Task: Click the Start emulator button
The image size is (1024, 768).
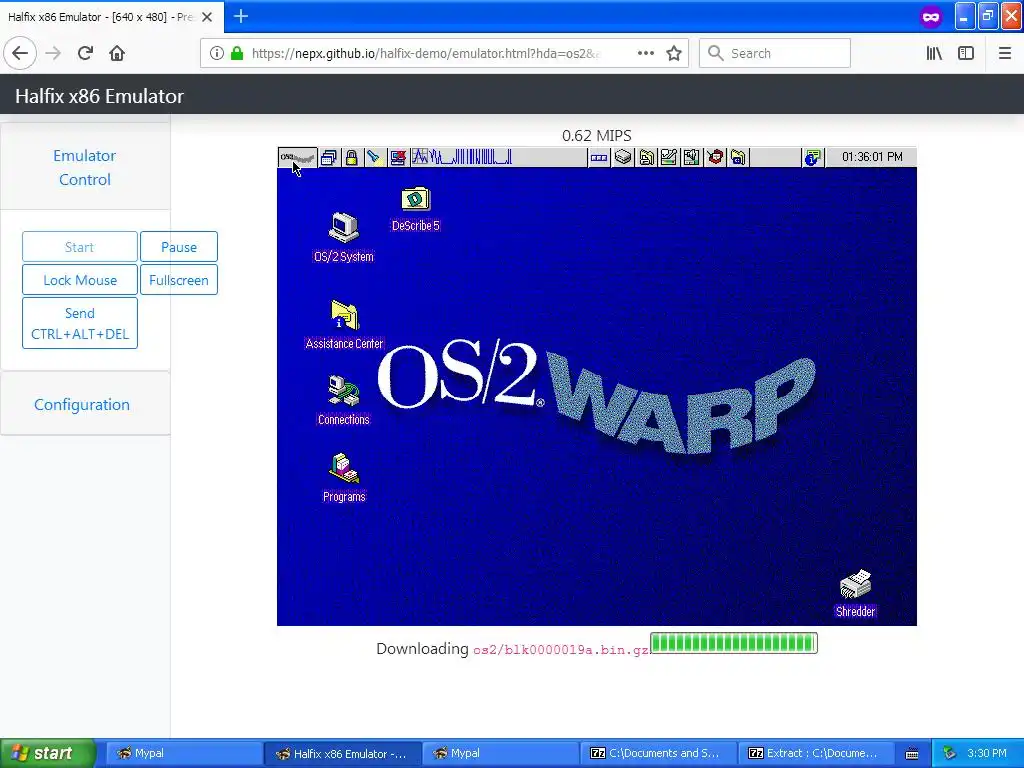Action: (x=80, y=247)
